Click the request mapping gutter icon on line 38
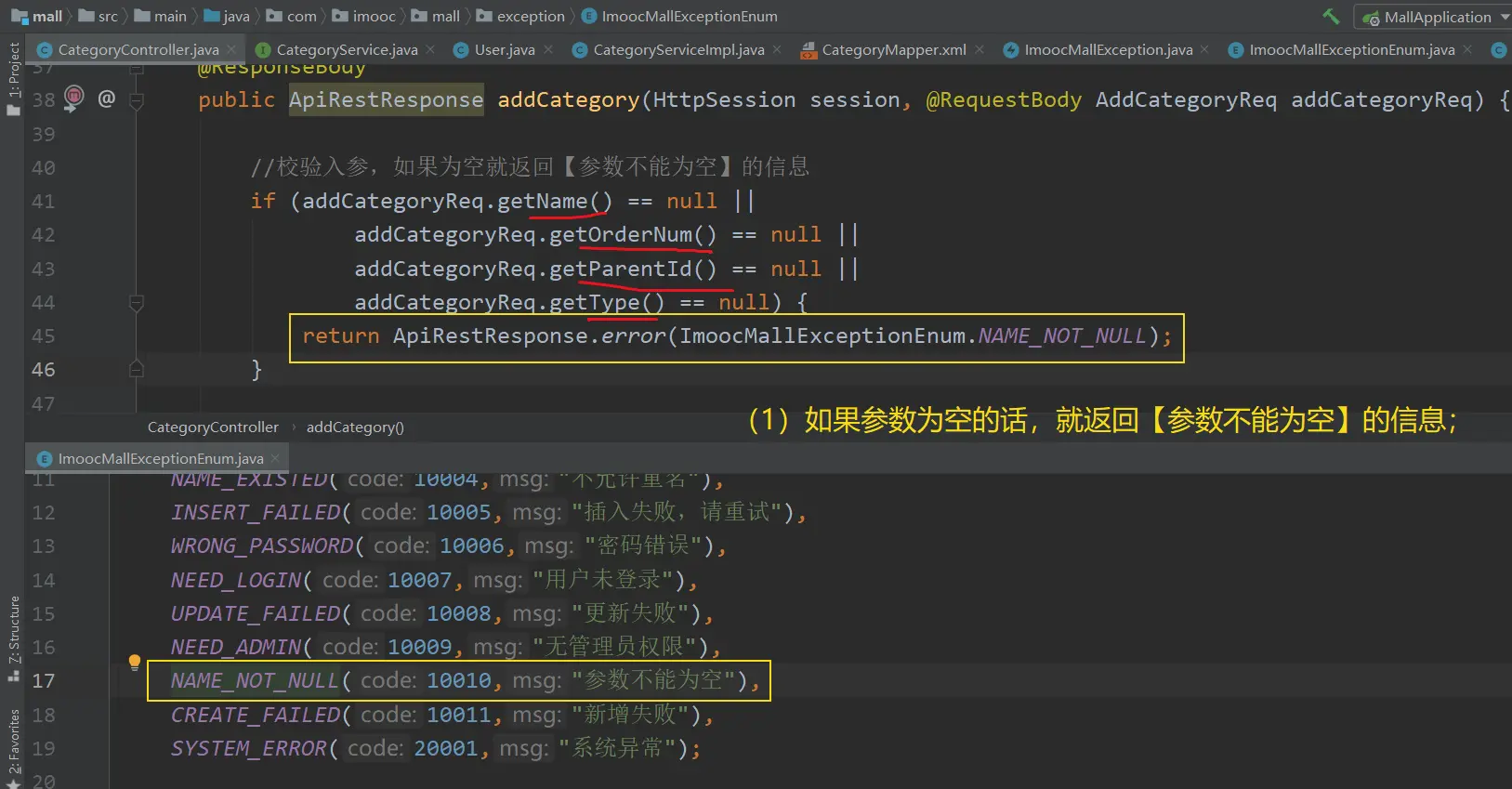1512x789 pixels. (73, 98)
